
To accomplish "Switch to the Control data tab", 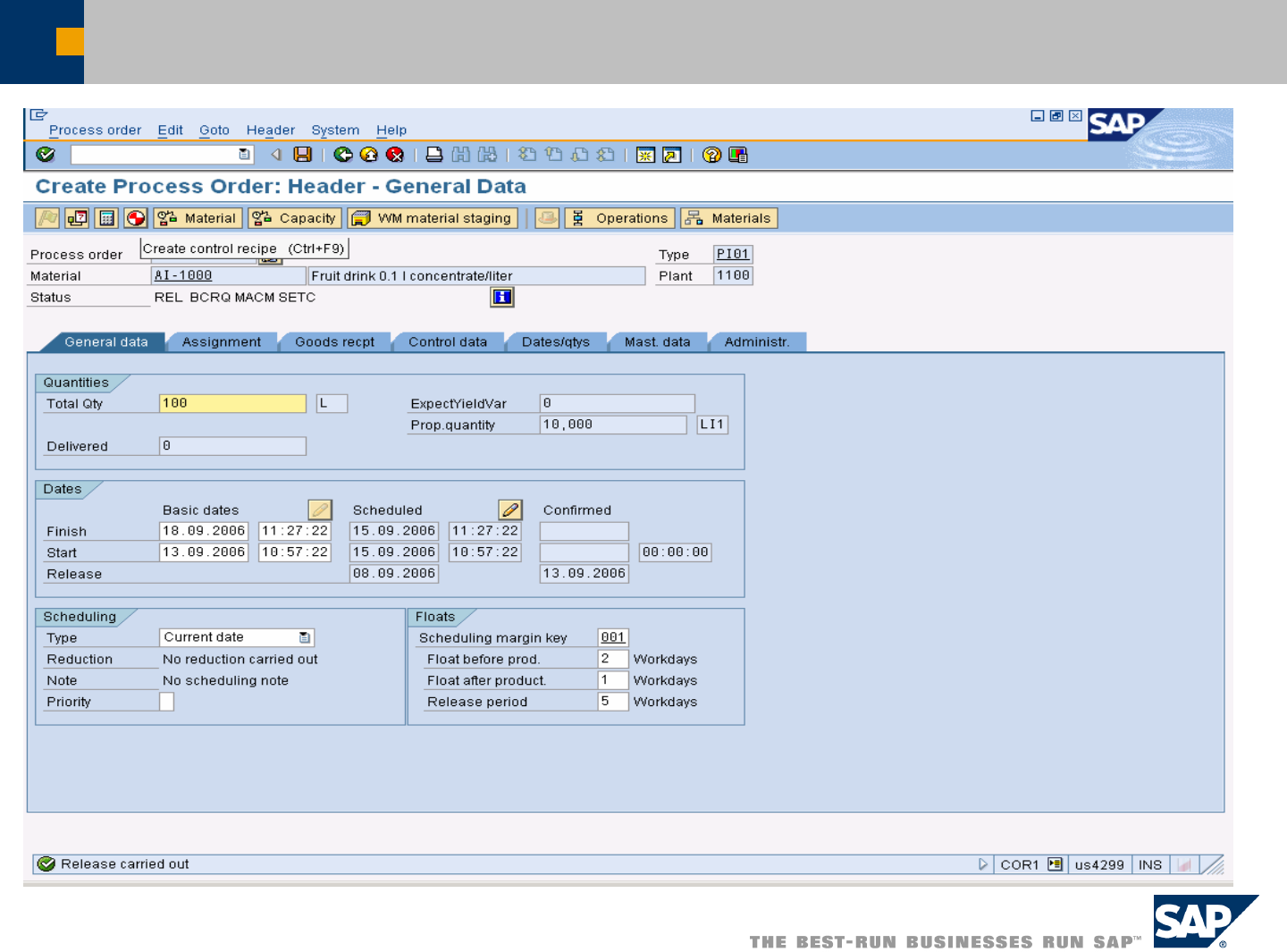I will pyautogui.click(x=447, y=341).
